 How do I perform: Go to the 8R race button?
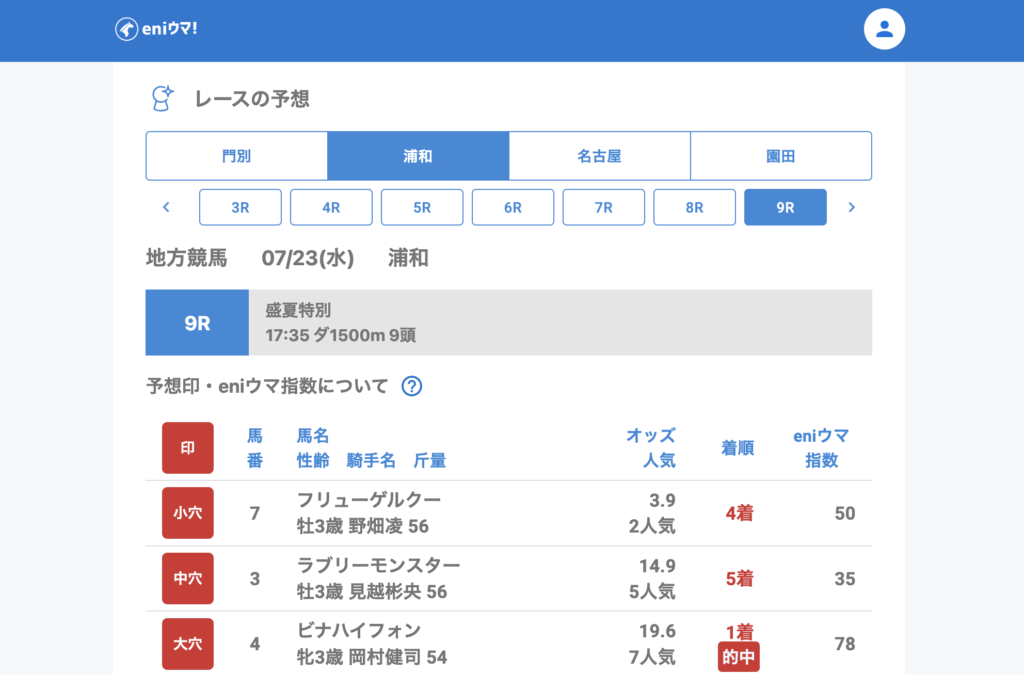point(694,207)
